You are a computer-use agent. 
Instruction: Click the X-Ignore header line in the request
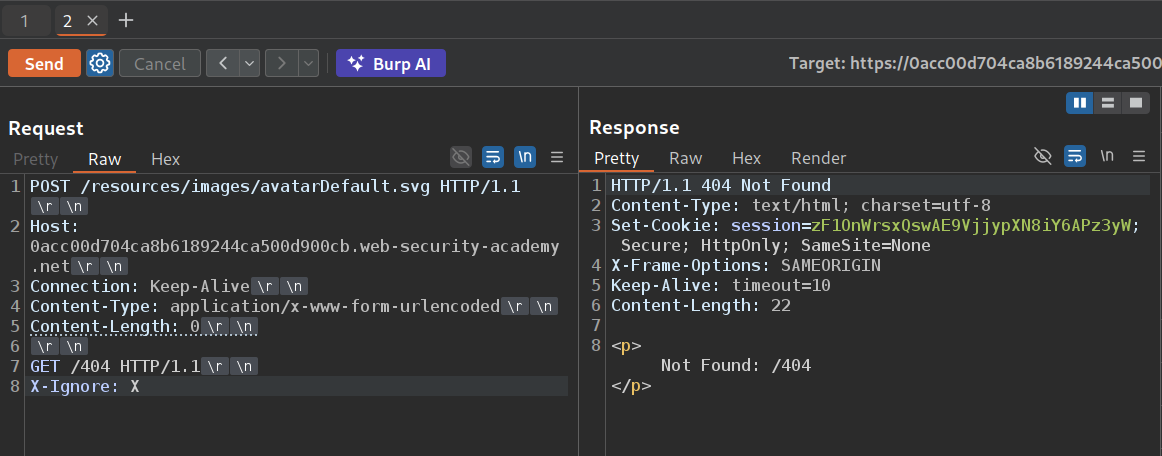(x=85, y=386)
